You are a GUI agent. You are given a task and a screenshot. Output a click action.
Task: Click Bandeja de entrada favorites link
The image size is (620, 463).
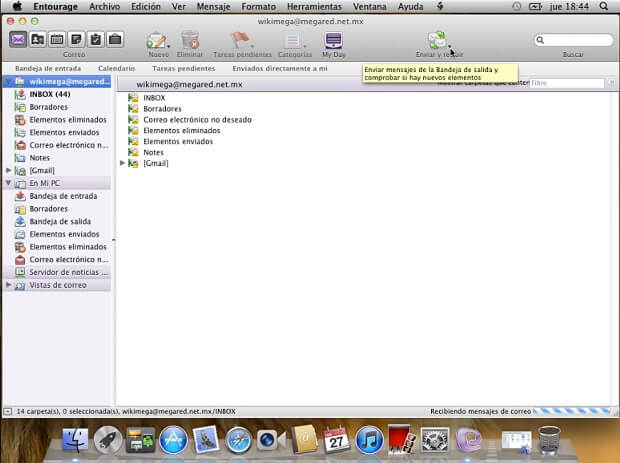tap(48, 68)
